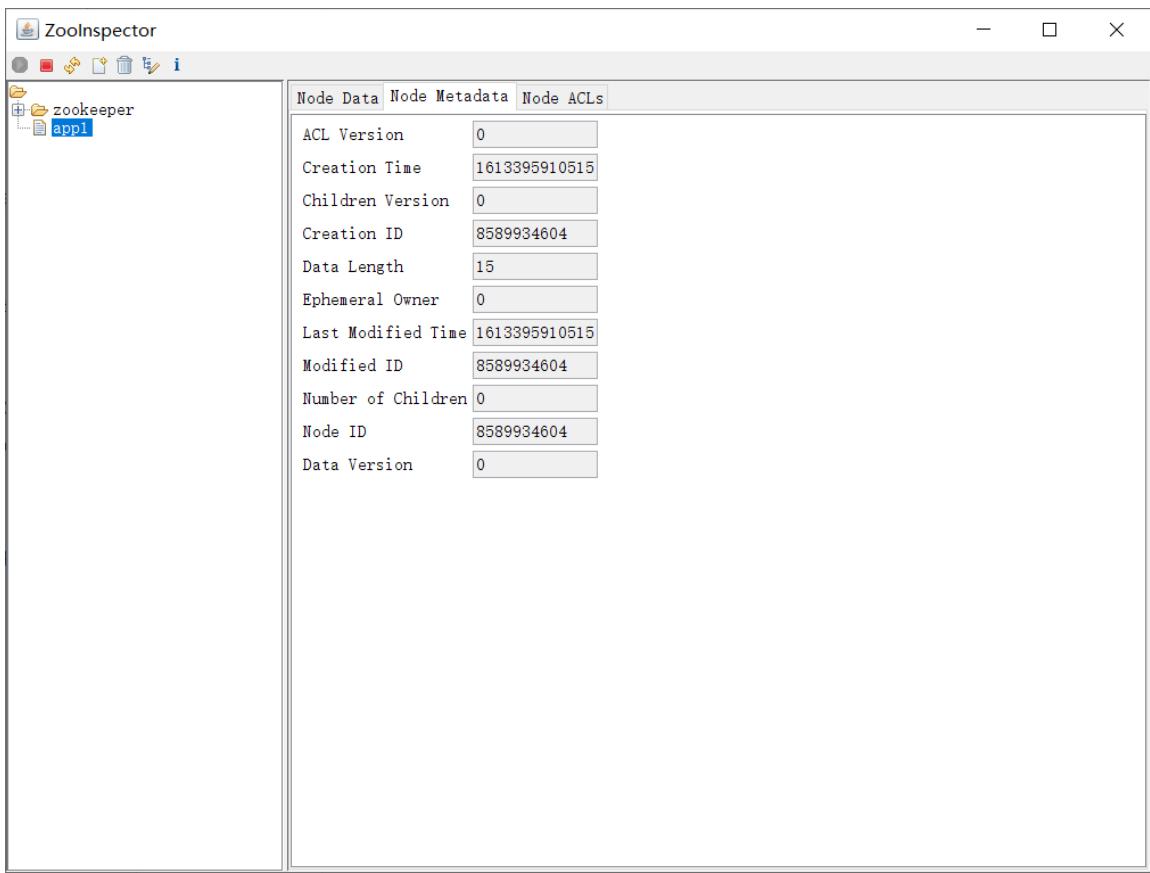Open the Change Node Viewers icon

(x=150, y=65)
